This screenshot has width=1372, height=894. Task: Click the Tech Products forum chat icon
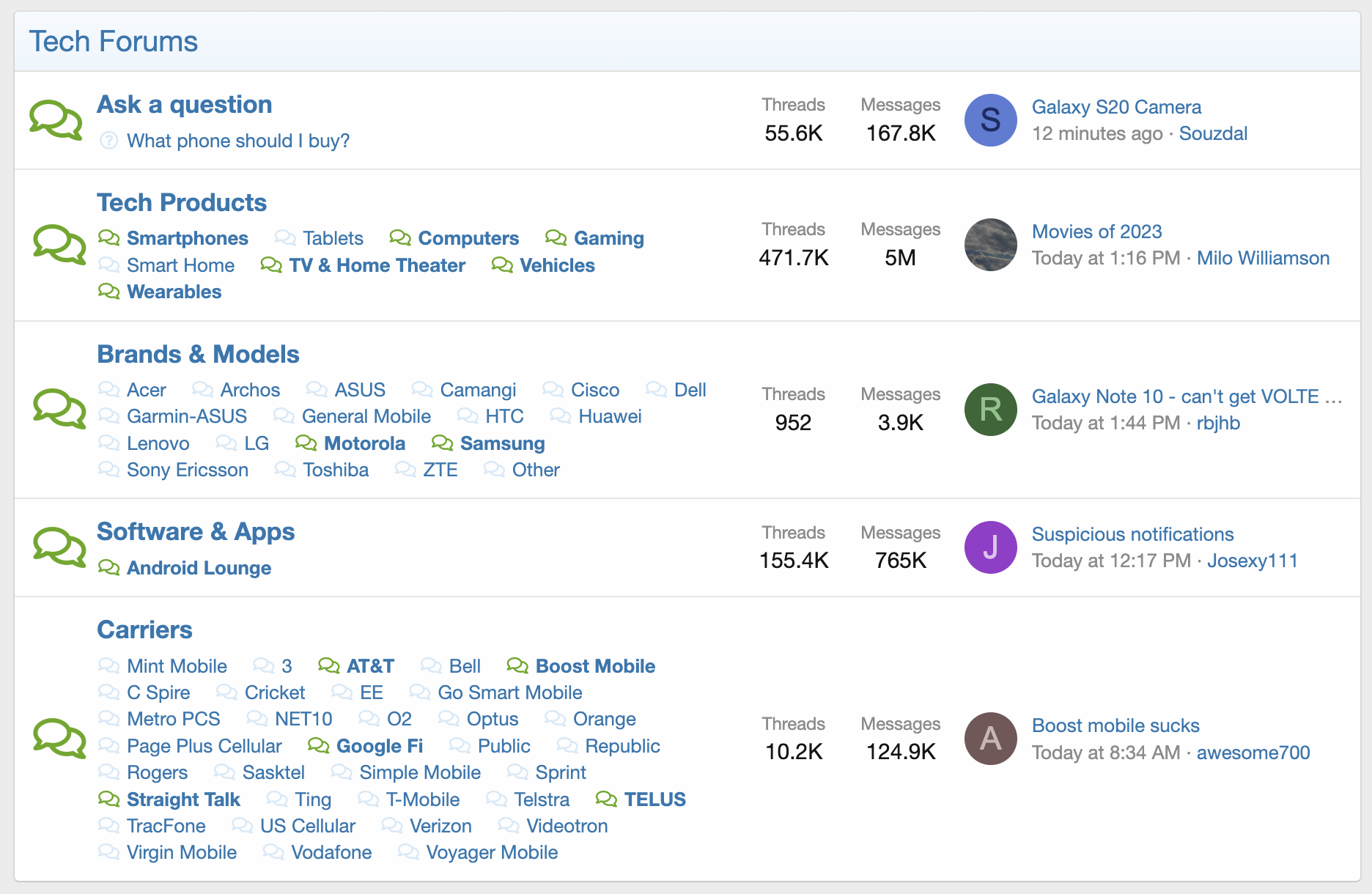[x=59, y=244]
